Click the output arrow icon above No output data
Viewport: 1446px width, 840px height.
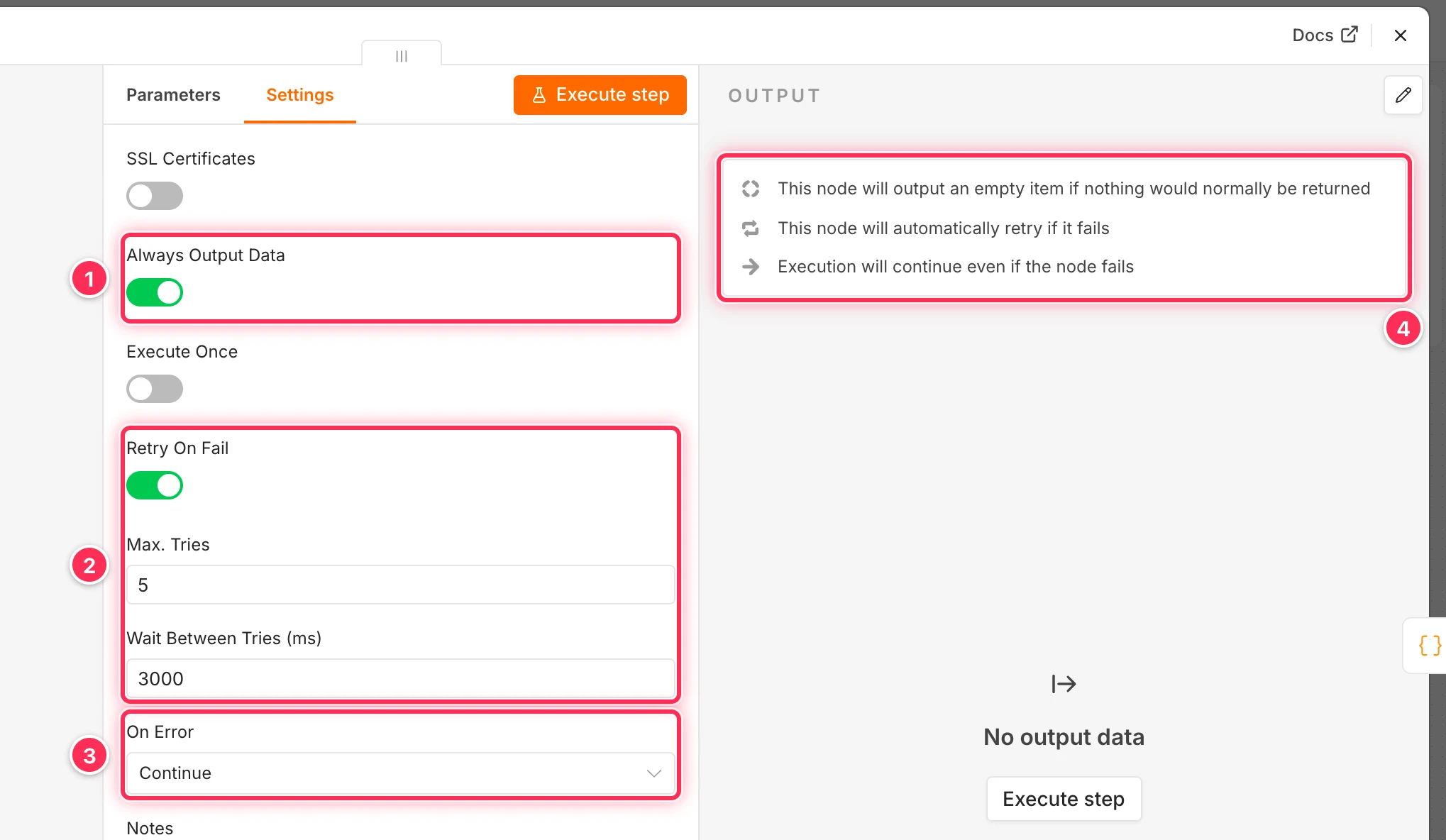(x=1064, y=684)
